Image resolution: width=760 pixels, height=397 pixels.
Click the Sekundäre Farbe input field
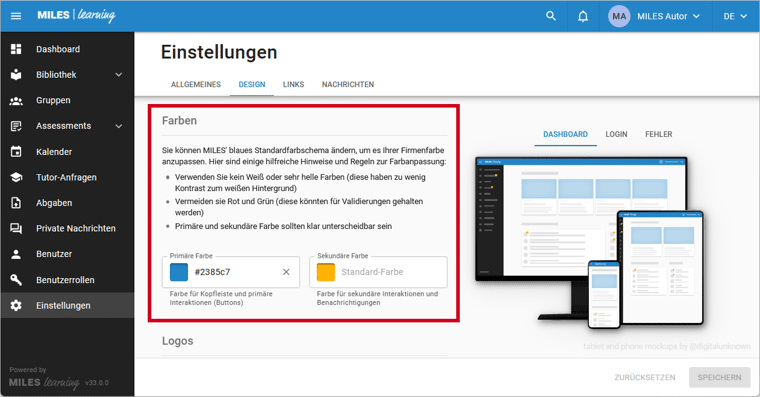tap(378, 272)
